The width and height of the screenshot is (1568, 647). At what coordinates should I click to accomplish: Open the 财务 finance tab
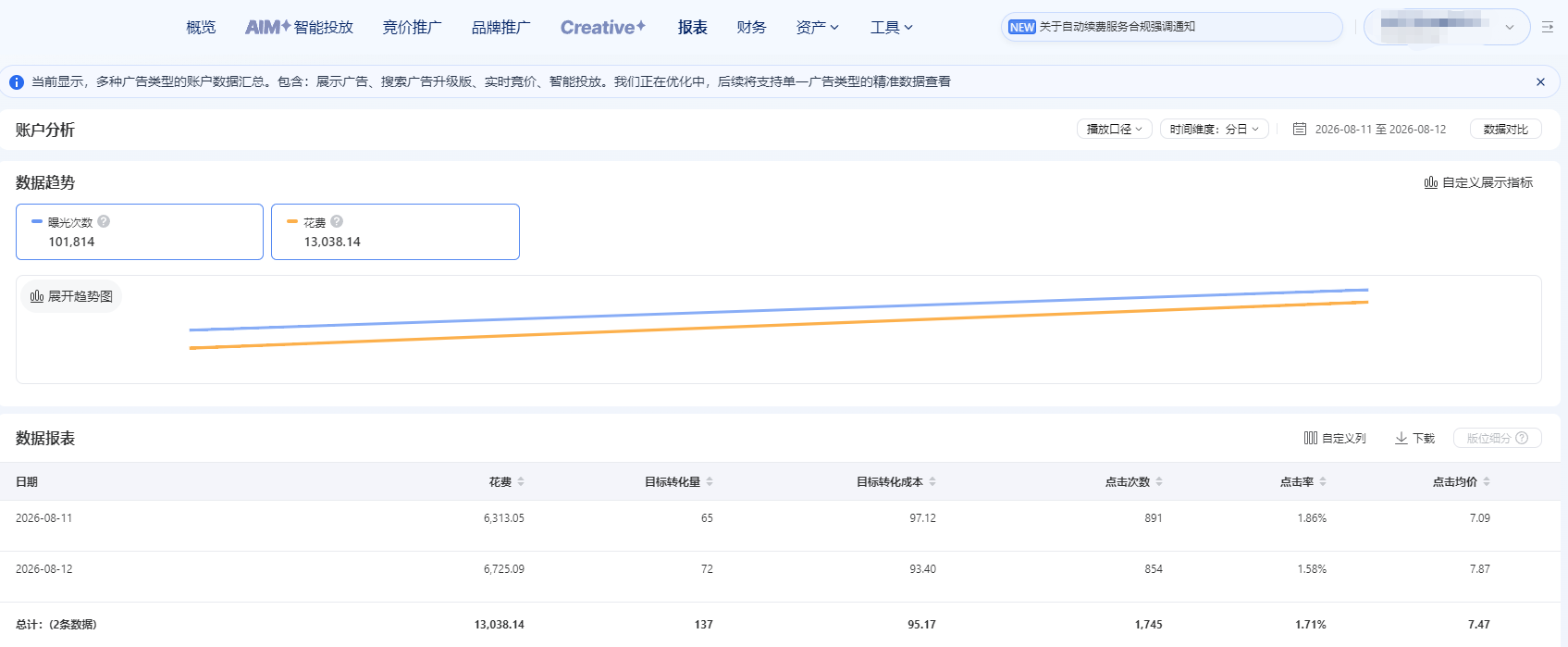[x=751, y=28]
